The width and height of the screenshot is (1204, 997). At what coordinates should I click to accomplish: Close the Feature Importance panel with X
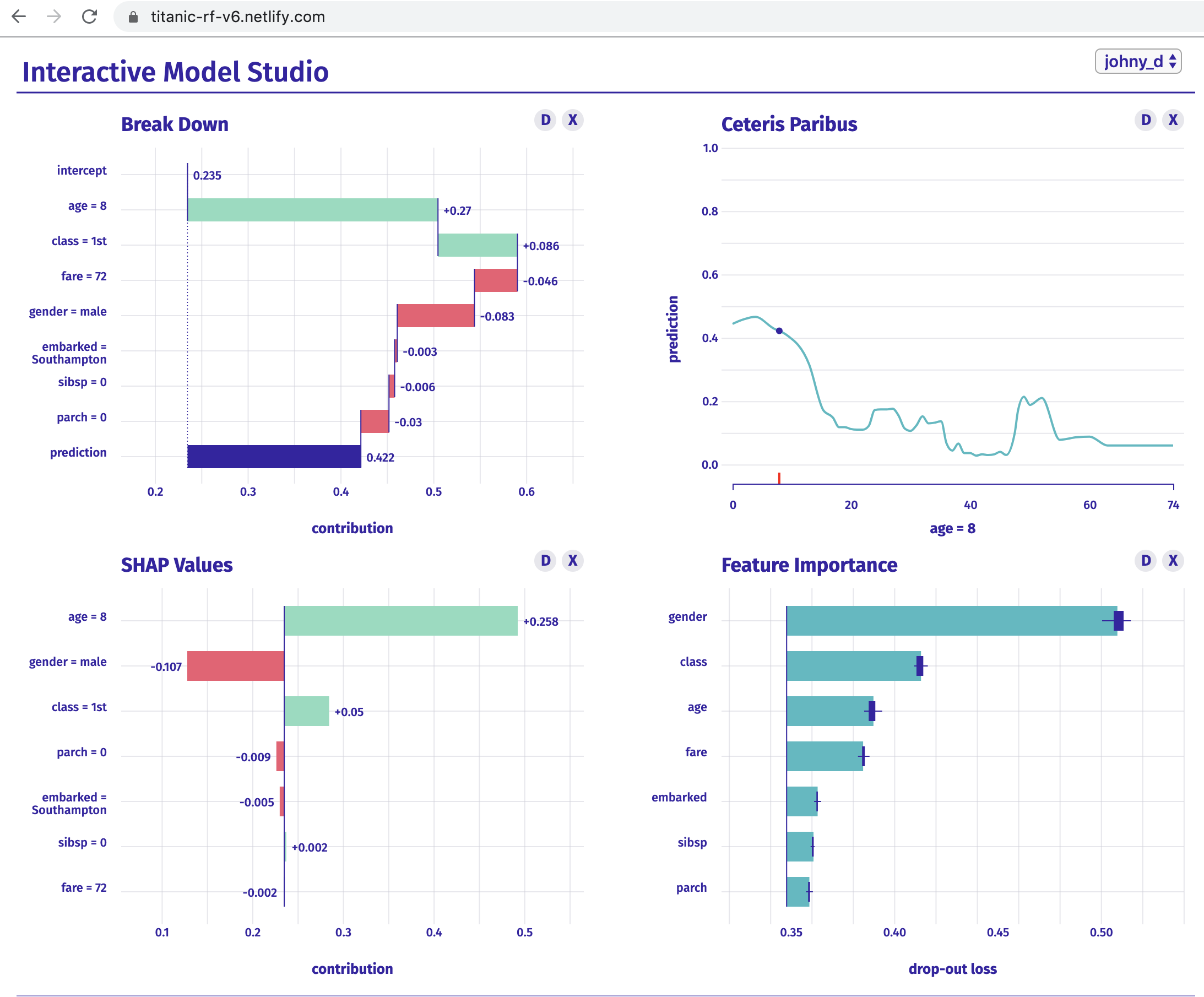tap(1173, 560)
